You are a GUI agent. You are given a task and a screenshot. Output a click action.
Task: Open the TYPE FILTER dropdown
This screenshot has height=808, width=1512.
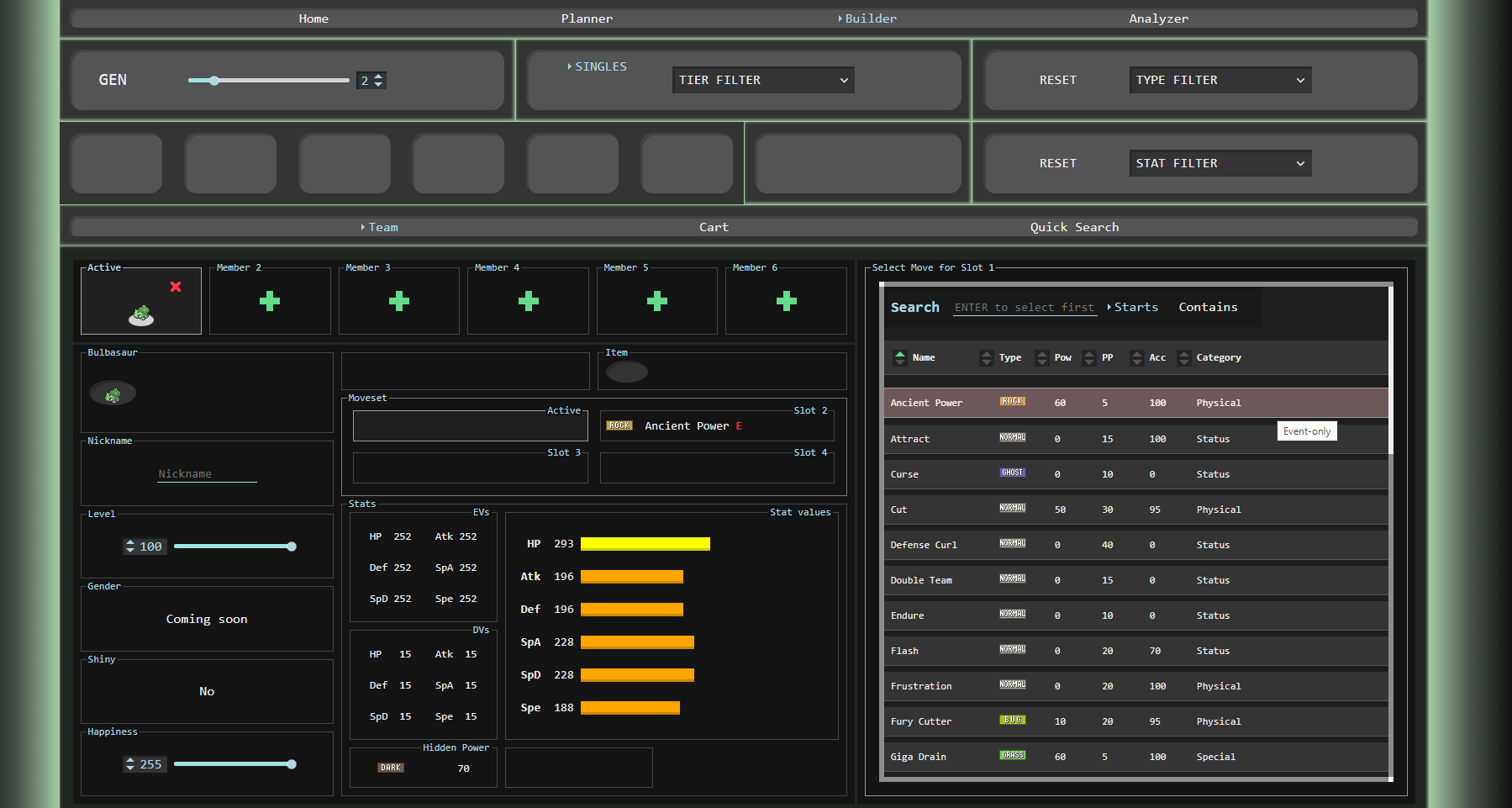pos(1220,80)
